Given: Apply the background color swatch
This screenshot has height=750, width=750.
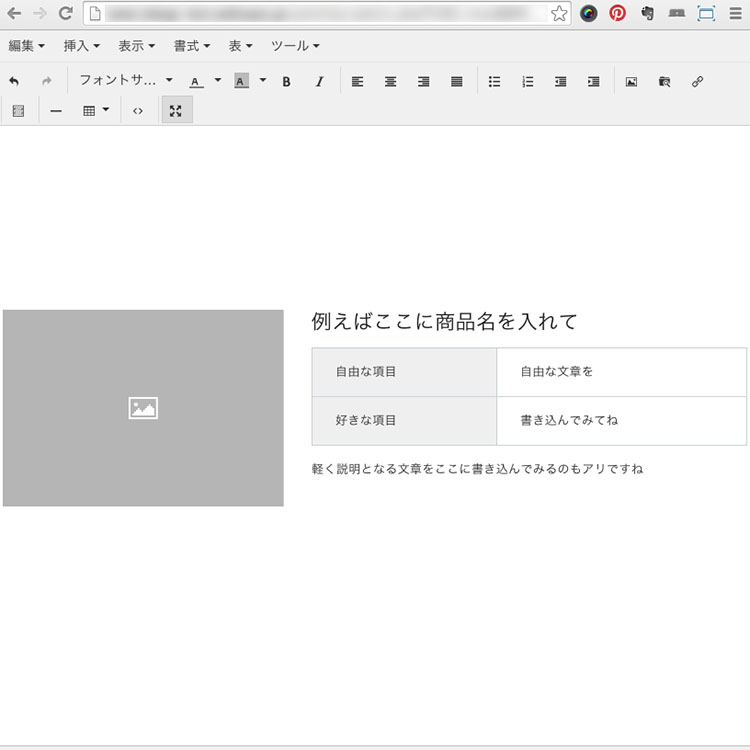Looking at the screenshot, I should pyautogui.click(x=241, y=82).
